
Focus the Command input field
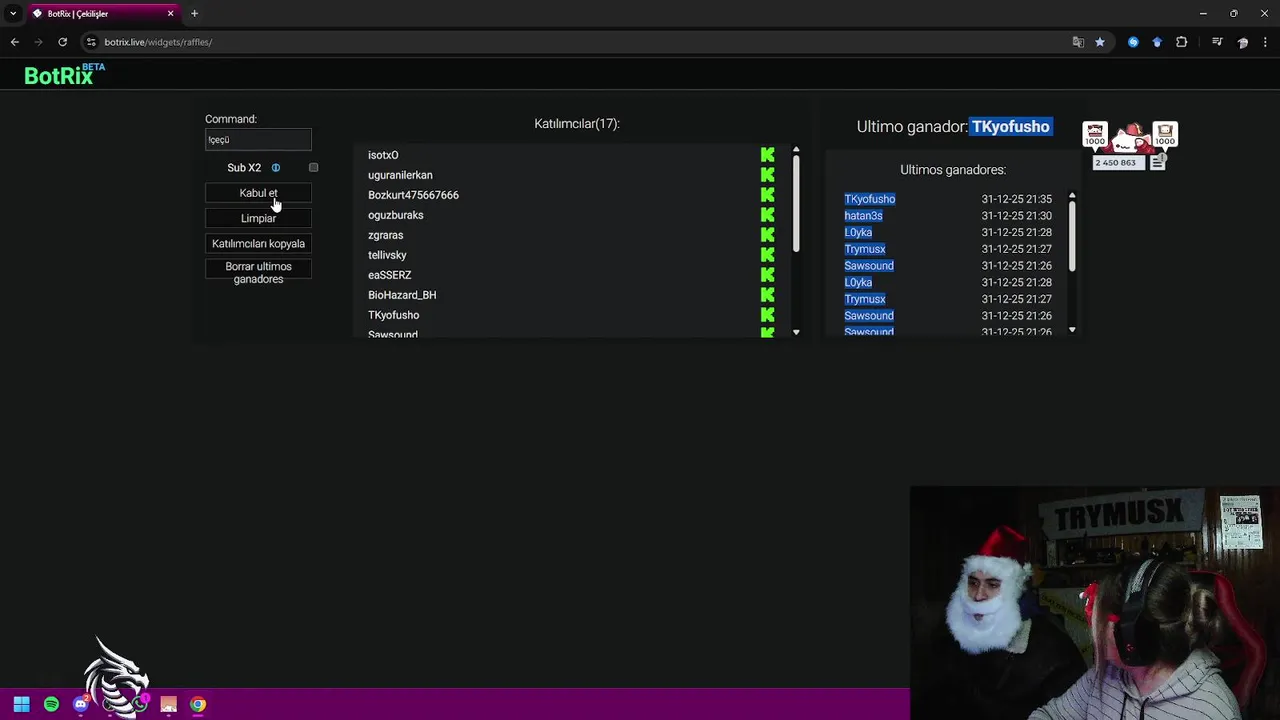point(258,140)
